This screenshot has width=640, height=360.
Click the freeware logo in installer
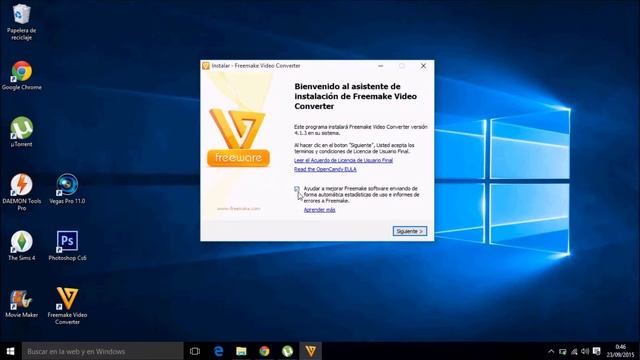[x=238, y=138]
